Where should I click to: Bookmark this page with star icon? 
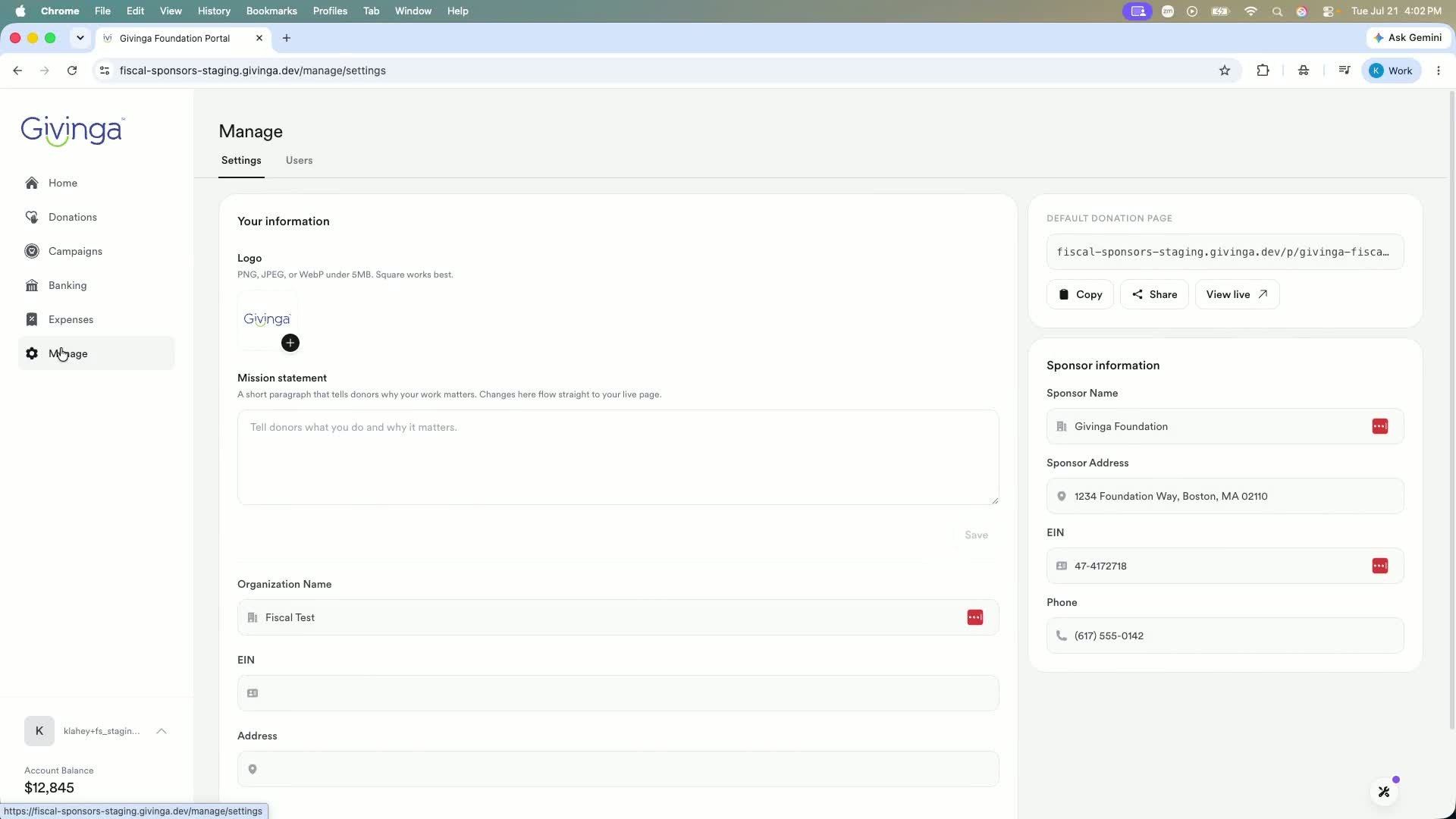[x=1225, y=71]
